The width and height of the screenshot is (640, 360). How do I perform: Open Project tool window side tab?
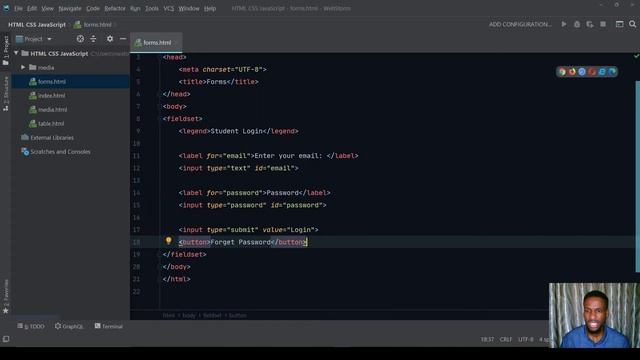coord(6,50)
